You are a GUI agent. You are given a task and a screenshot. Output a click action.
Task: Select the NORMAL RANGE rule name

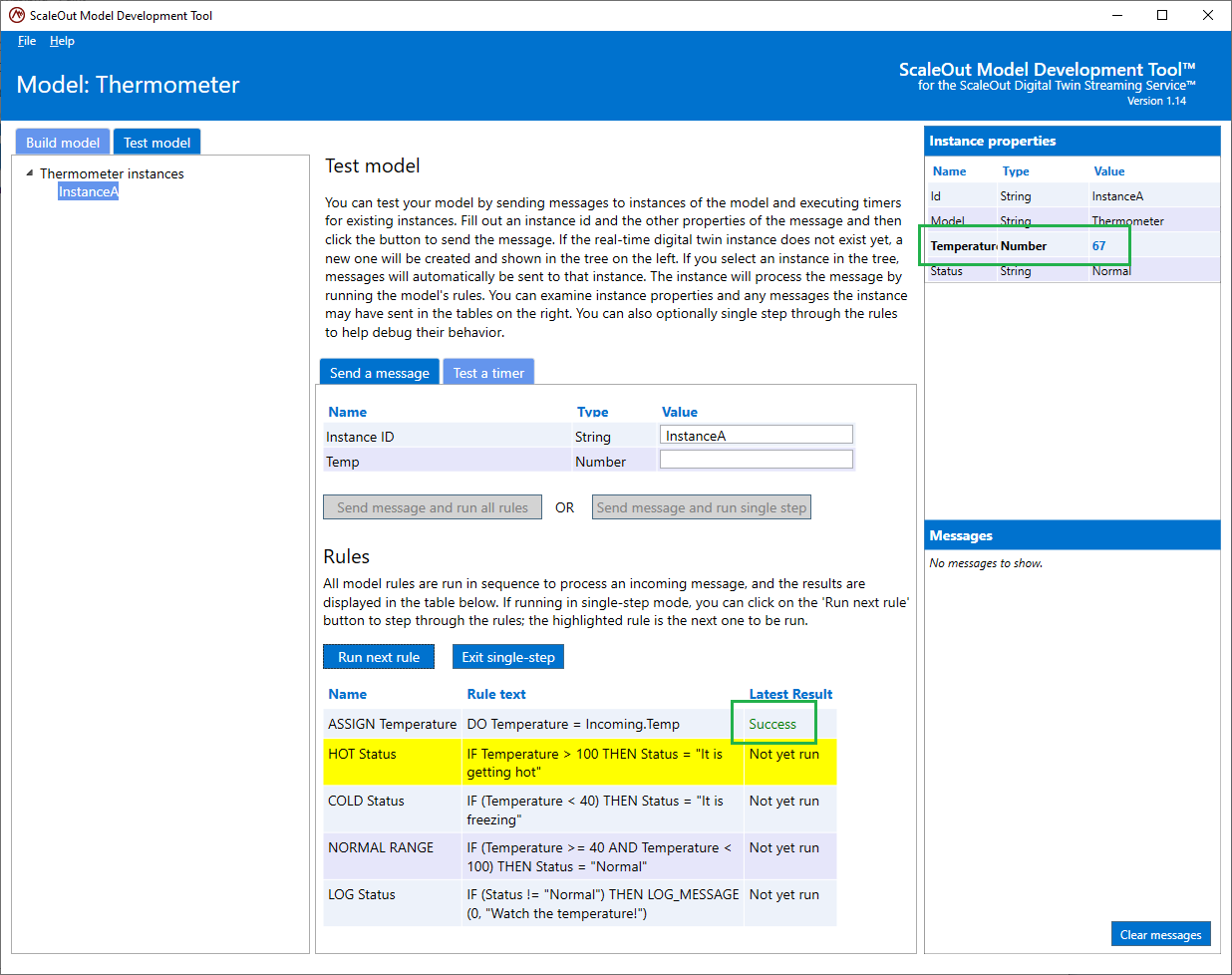click(381, 847)
